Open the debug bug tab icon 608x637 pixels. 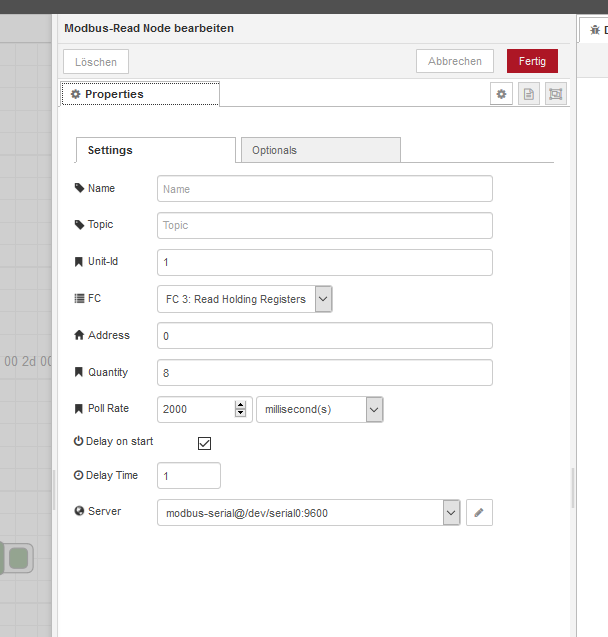[595, 30]
